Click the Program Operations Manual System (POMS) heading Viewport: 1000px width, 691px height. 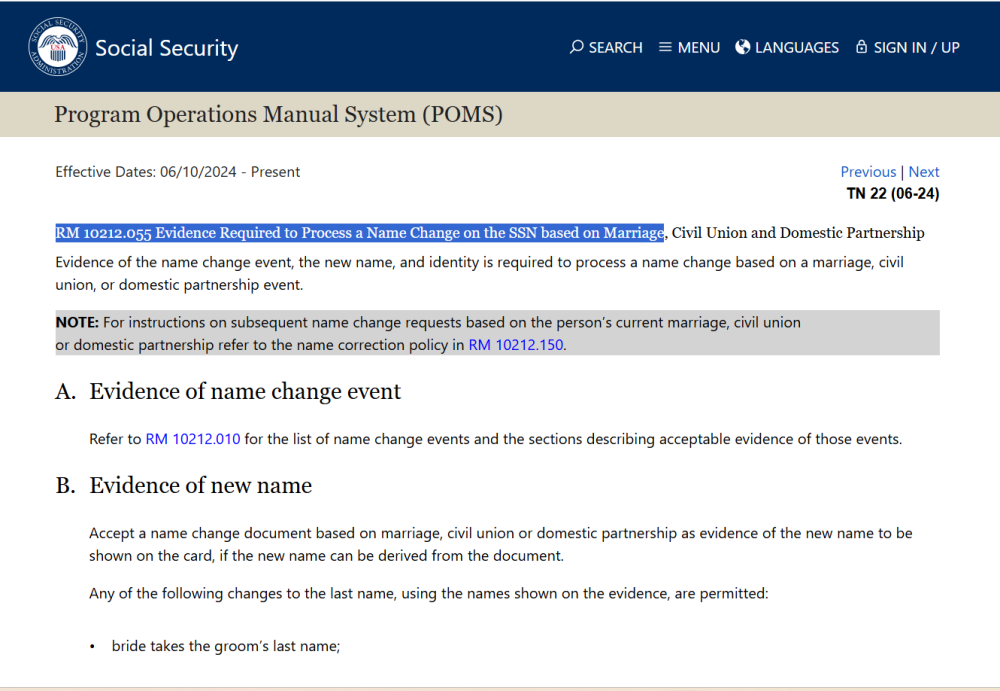278,115
